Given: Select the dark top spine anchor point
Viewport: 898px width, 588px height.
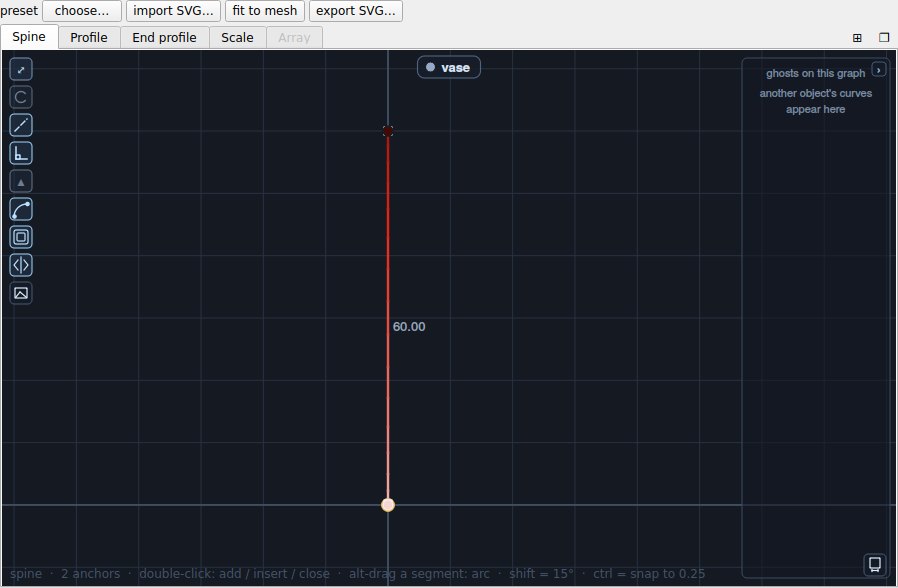Looking at the screenshot, I should click(388, 132).
